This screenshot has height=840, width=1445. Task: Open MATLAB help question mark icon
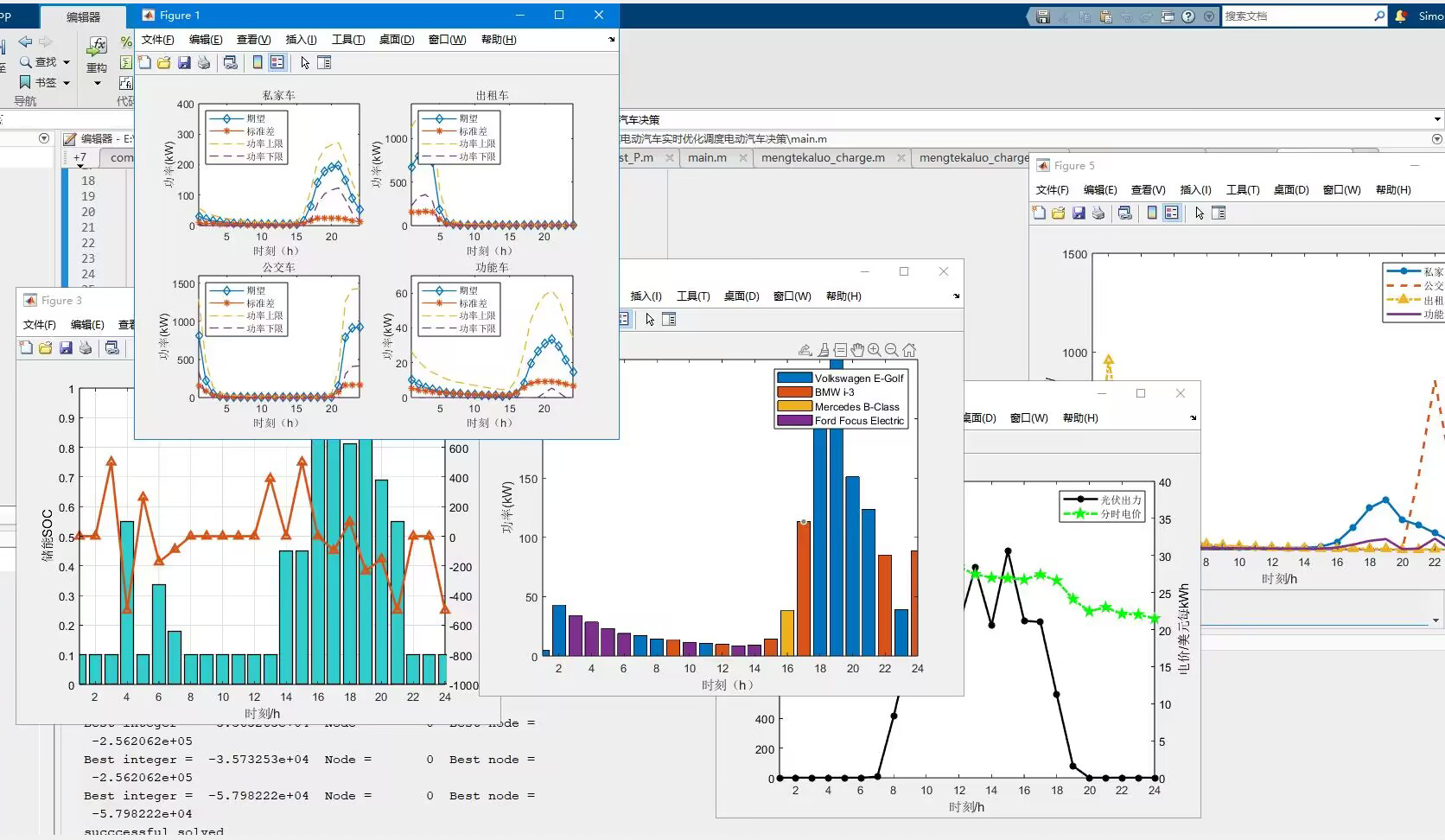1188,16
